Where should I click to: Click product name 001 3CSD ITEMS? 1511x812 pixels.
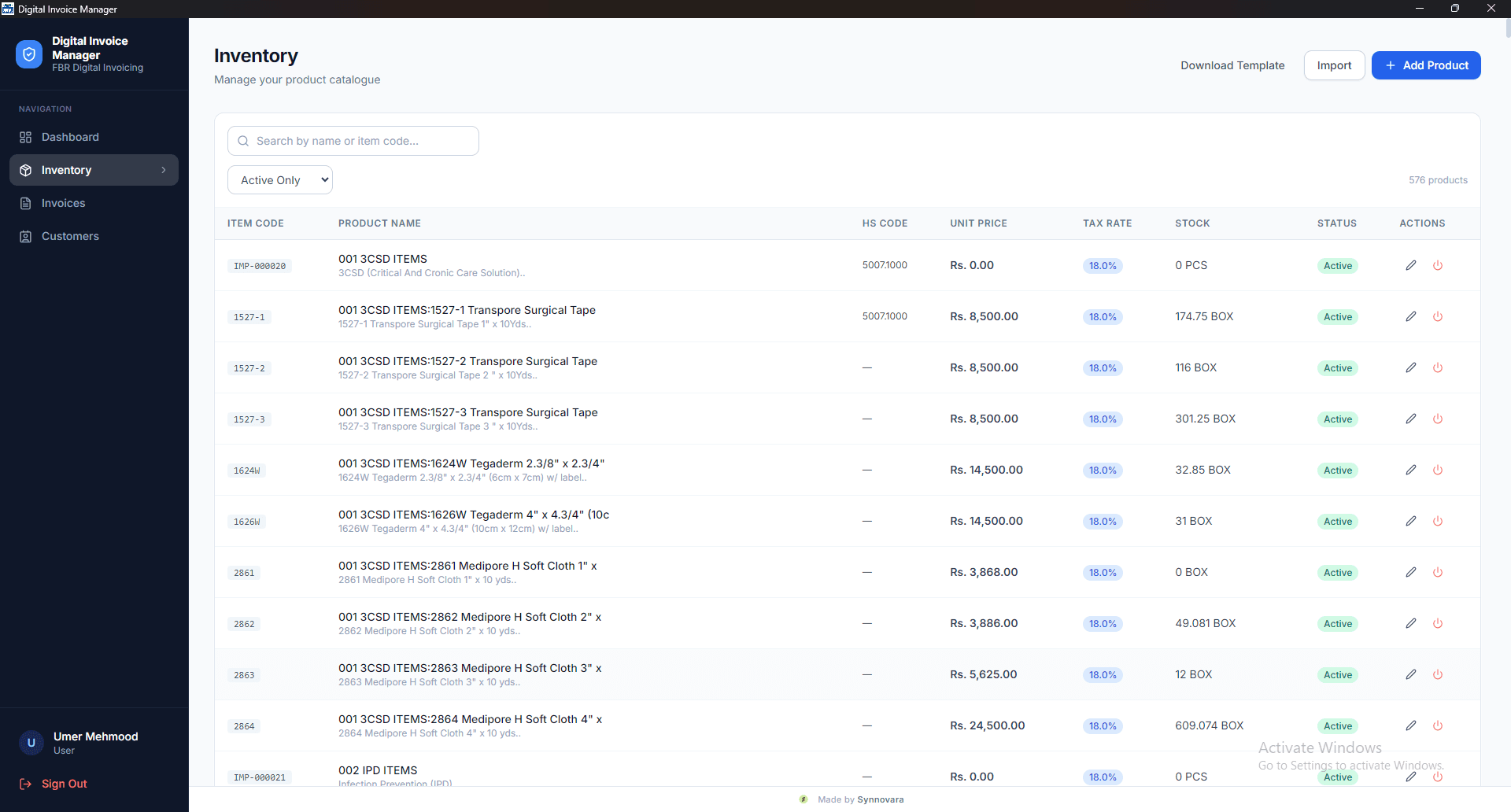(382, 259)
